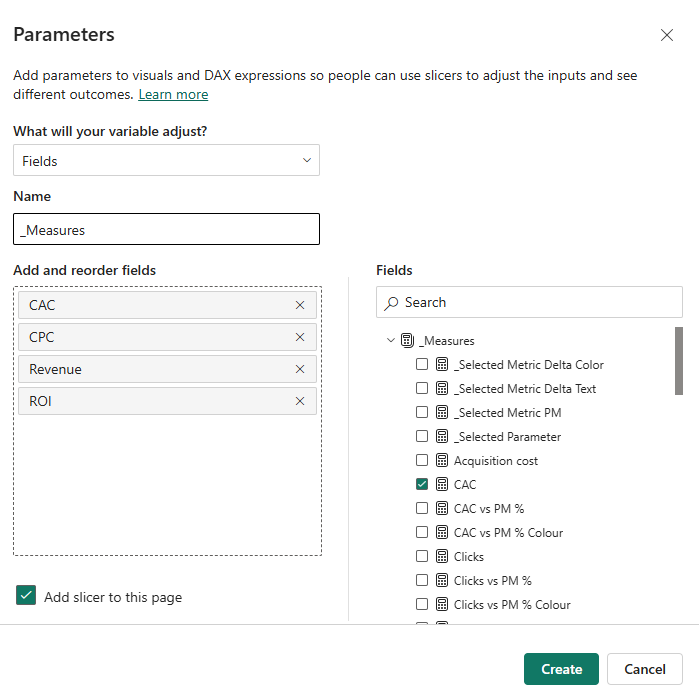This screenshot has height=696, width=699.
Task: Check CAC vs PM % checkbox
Action: pos(422,508)
